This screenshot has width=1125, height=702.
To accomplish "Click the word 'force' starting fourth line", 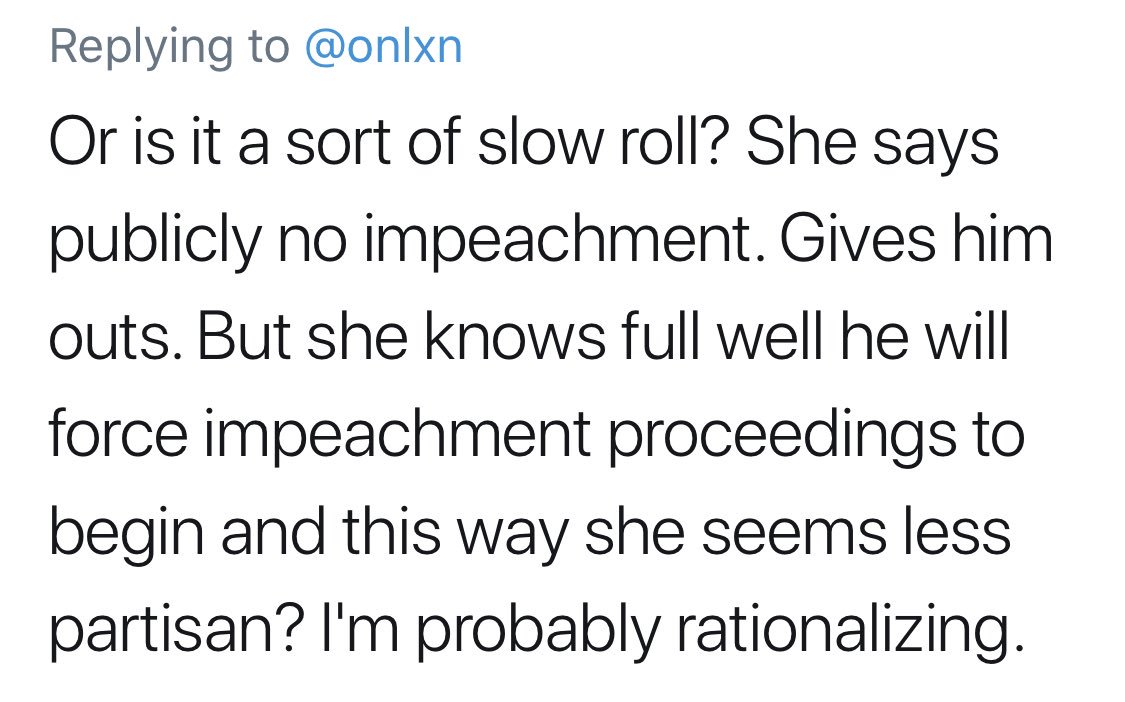I will [x=119, y=433].
